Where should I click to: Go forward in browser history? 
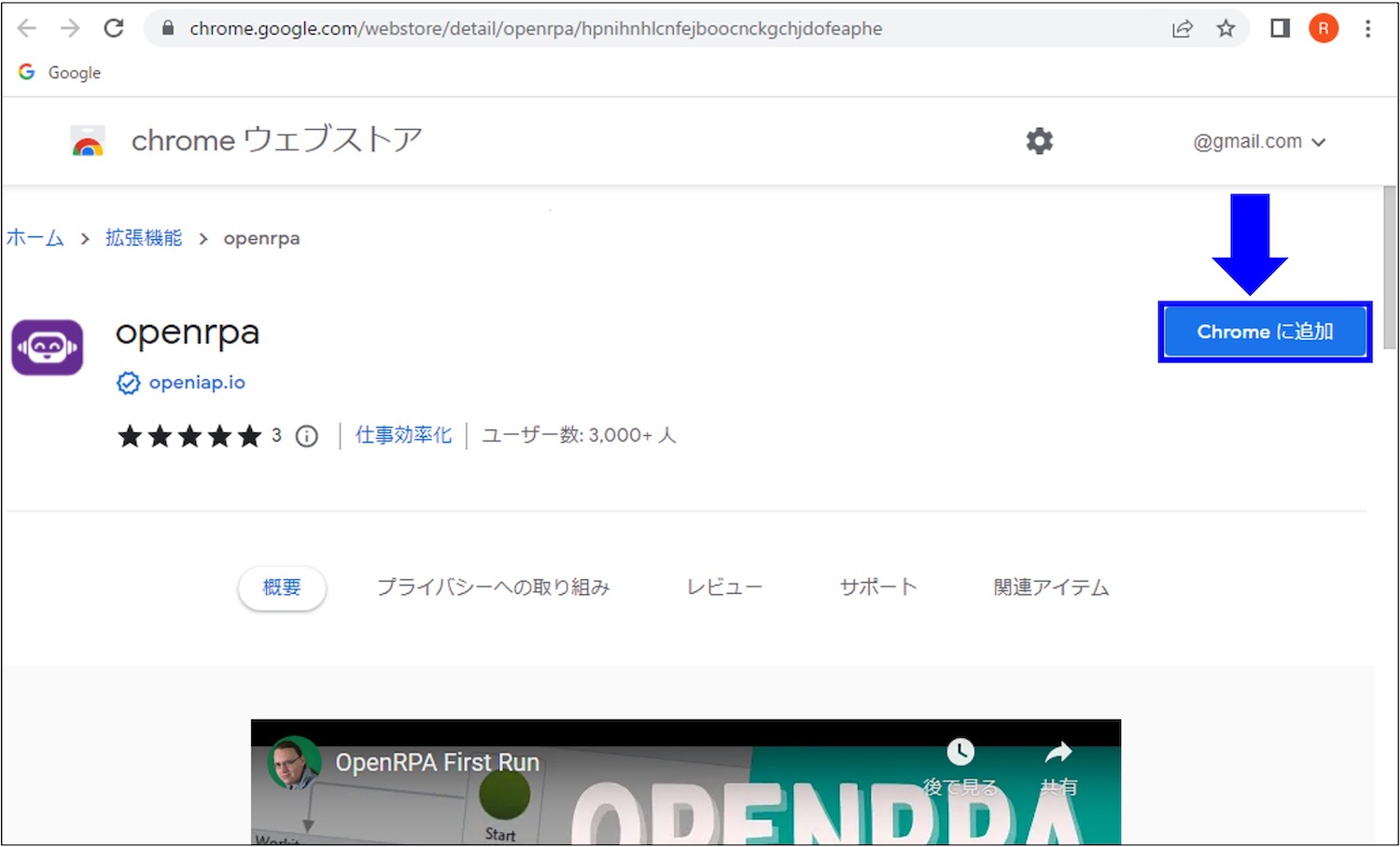[70, 28]
